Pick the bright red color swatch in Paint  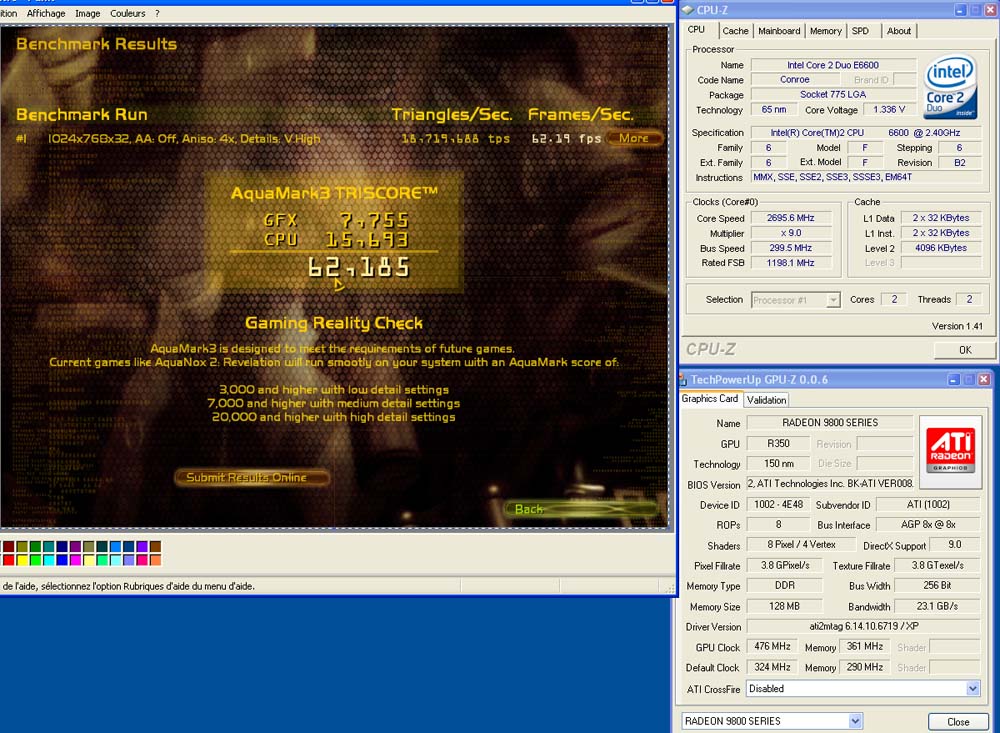point(8,560)
